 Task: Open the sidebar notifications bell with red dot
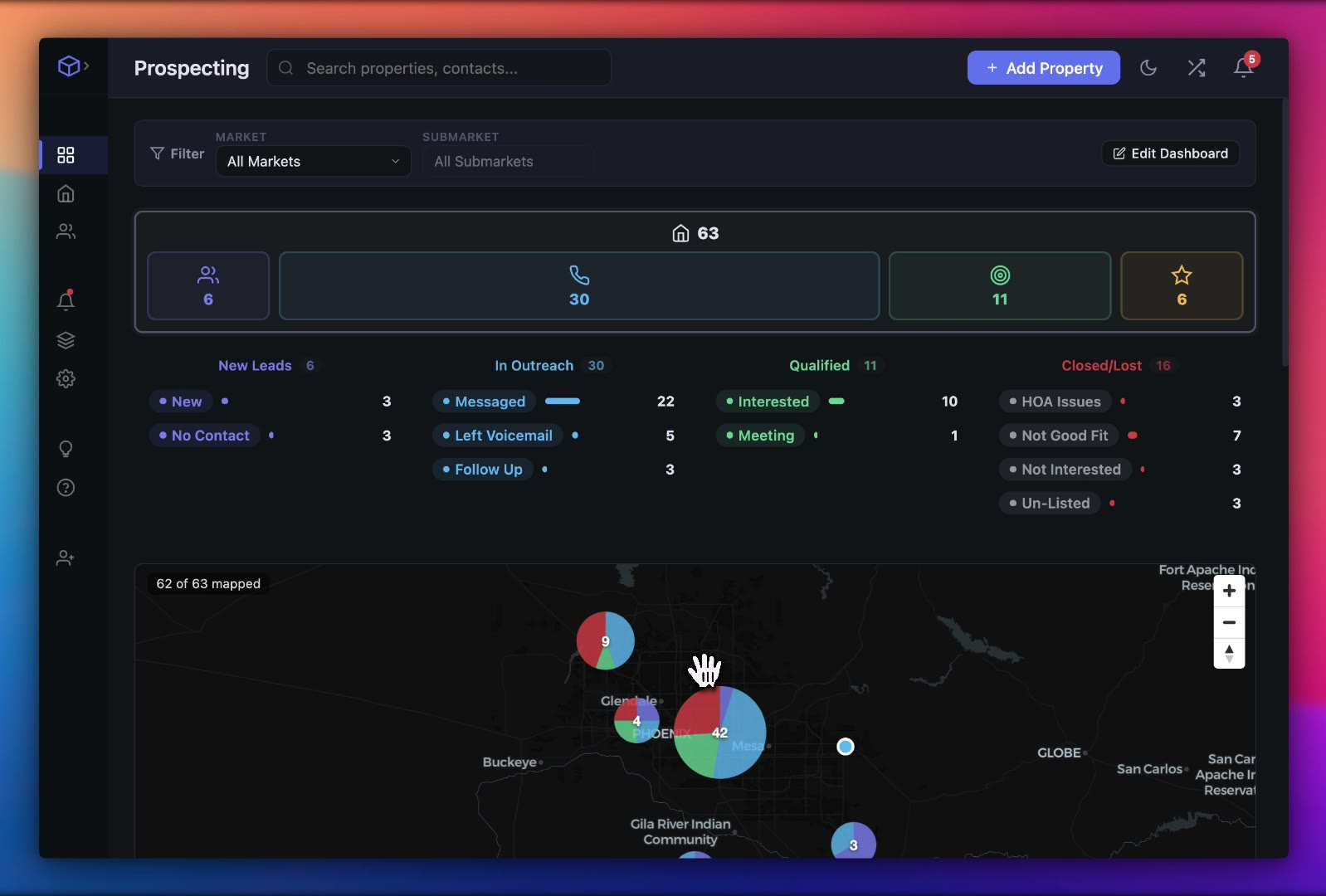pyautogui.click(x=66, y=300)
